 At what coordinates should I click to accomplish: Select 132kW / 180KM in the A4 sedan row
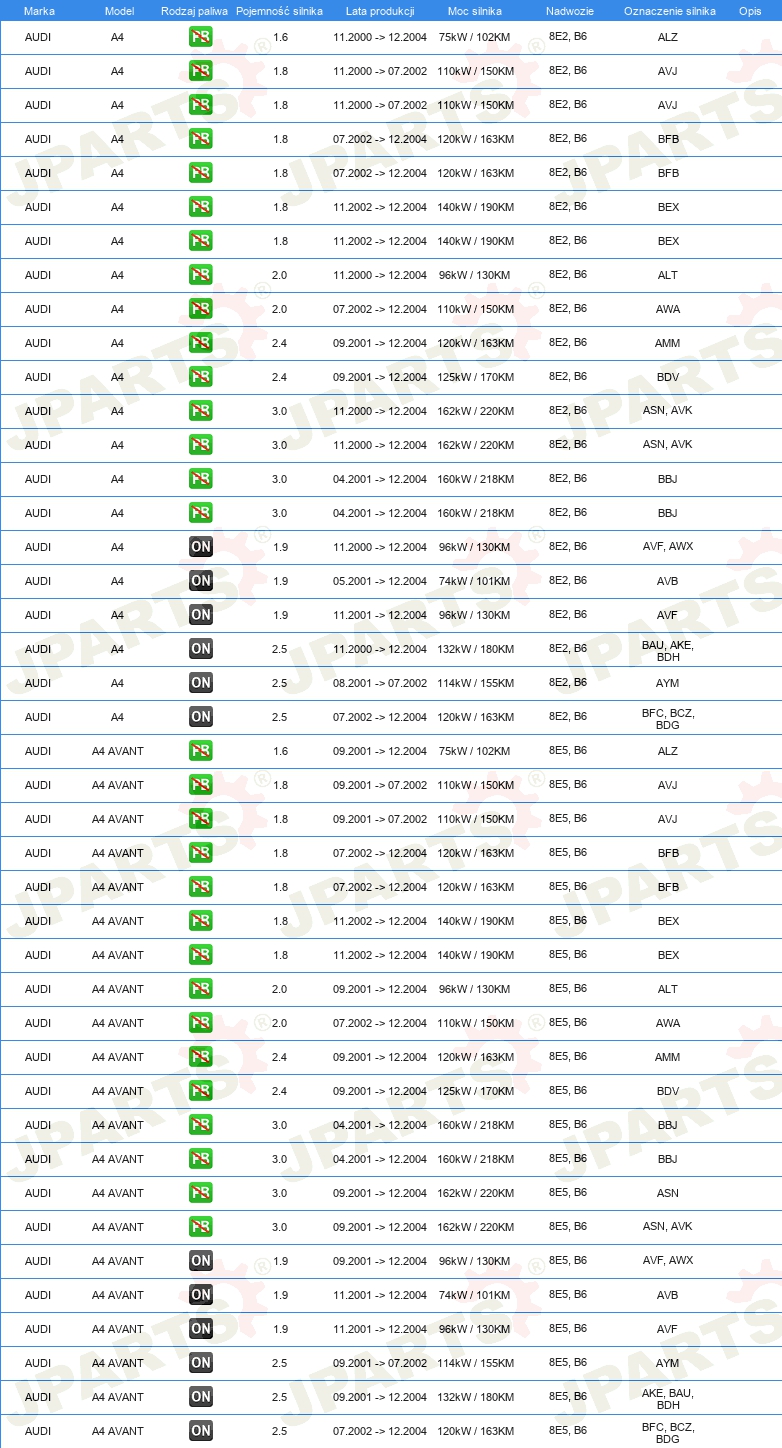[475, 649]
